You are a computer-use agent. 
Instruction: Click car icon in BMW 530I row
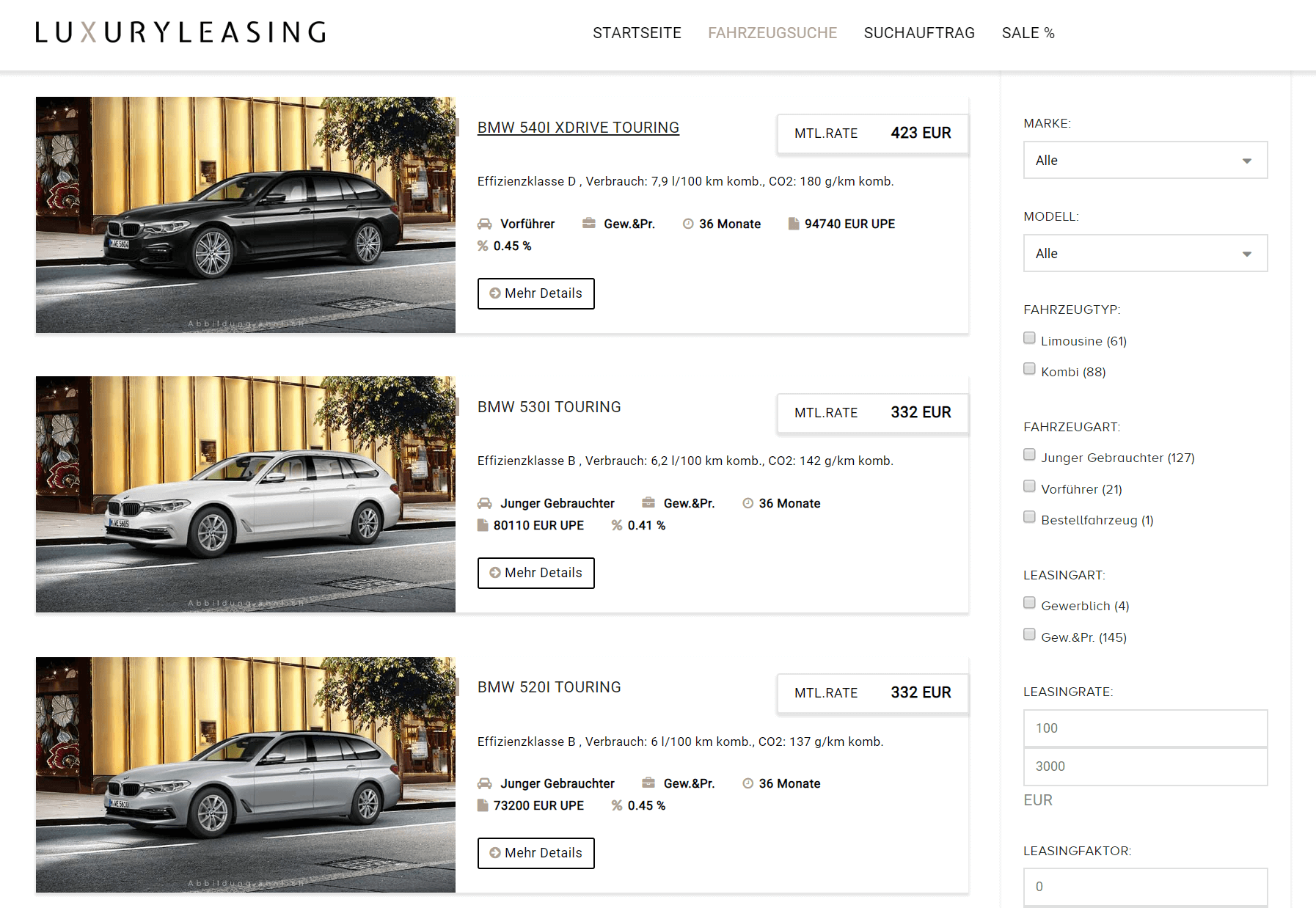[x=485, y=503]
